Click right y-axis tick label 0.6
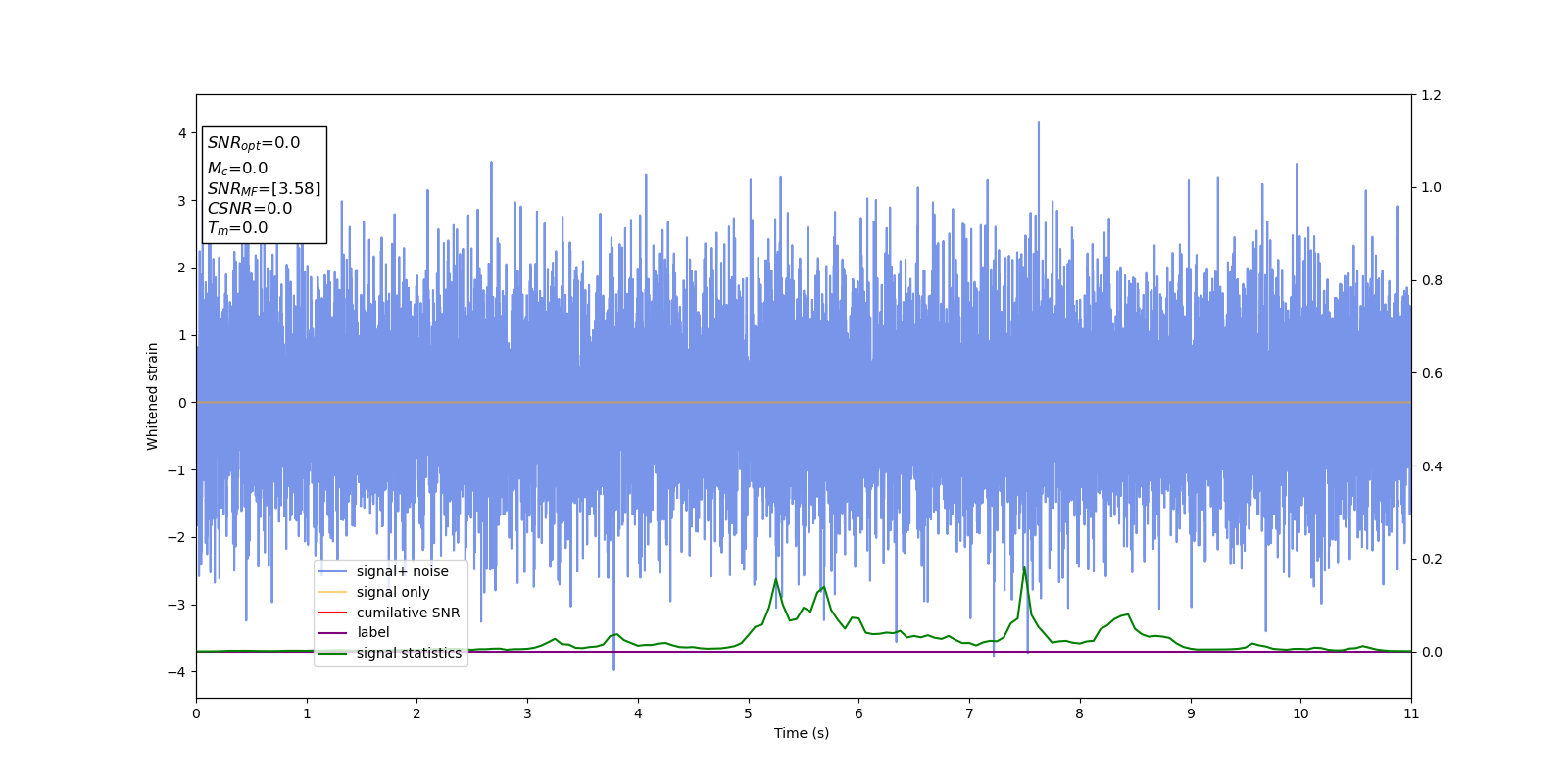This screenshot has height=784, width=1568. click(x=1432, y=373)
